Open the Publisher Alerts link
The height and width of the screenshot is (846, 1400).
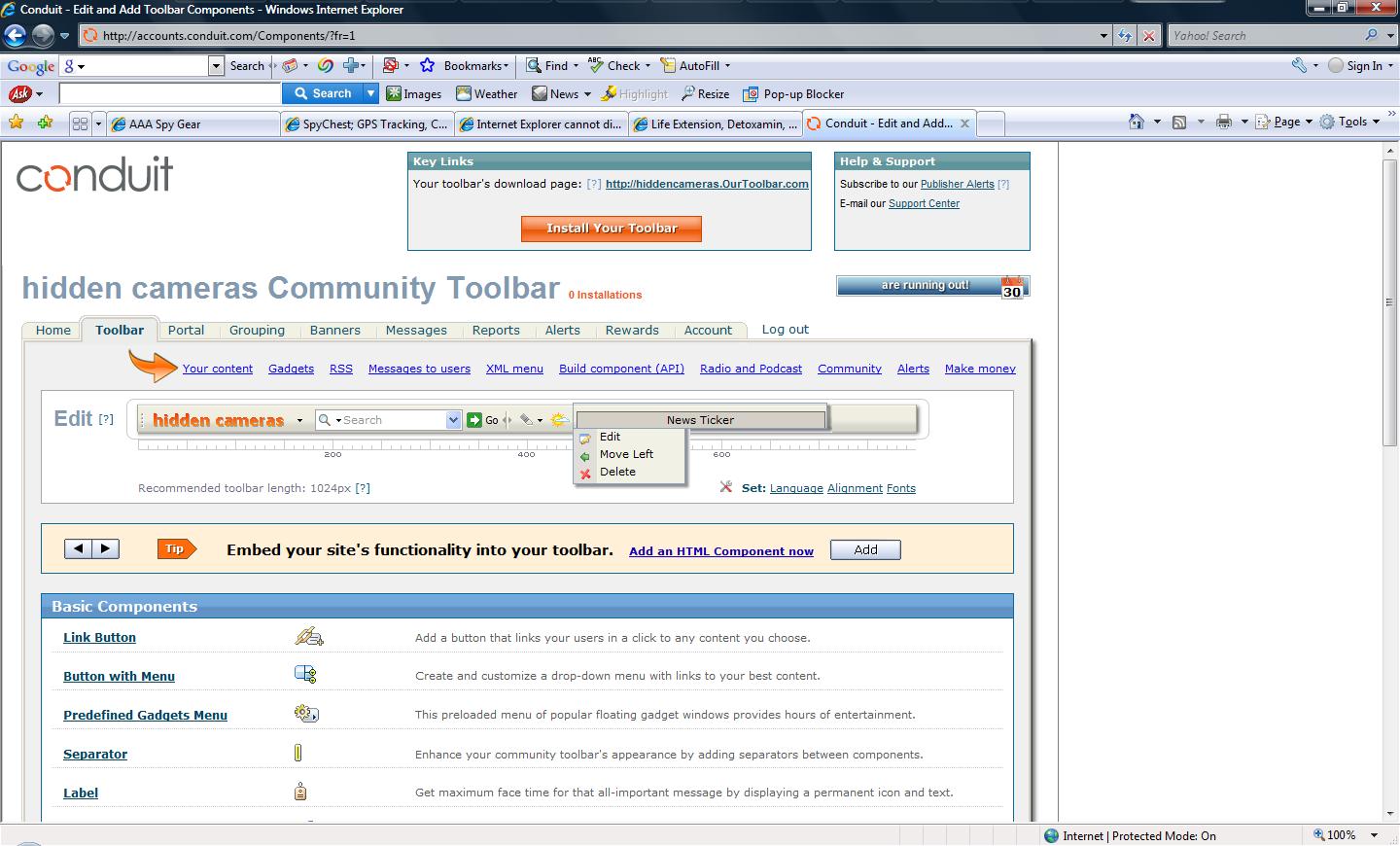click(958, 184)
